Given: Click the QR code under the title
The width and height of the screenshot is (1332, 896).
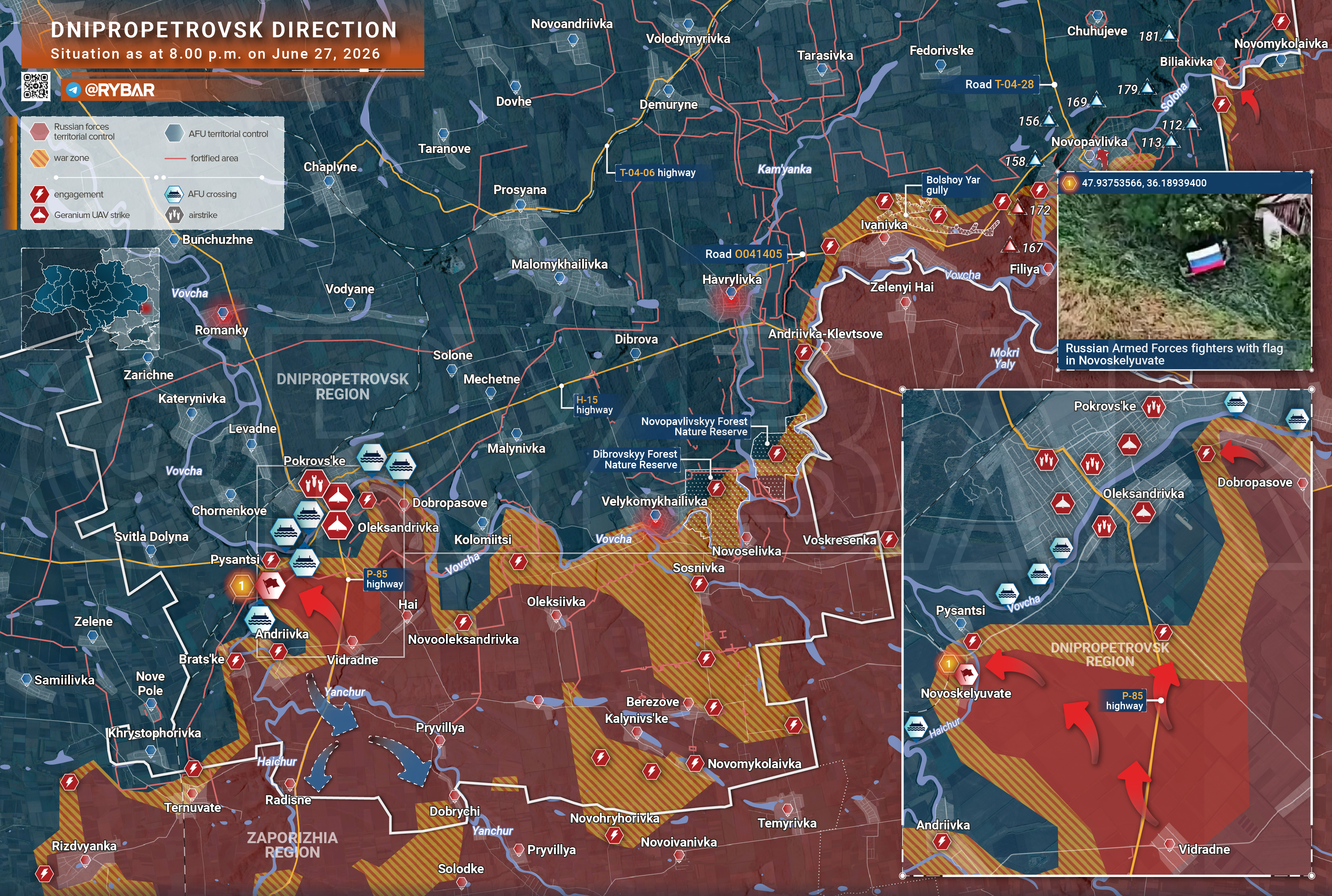Looking at the screenshot, I should pos(35,86).
